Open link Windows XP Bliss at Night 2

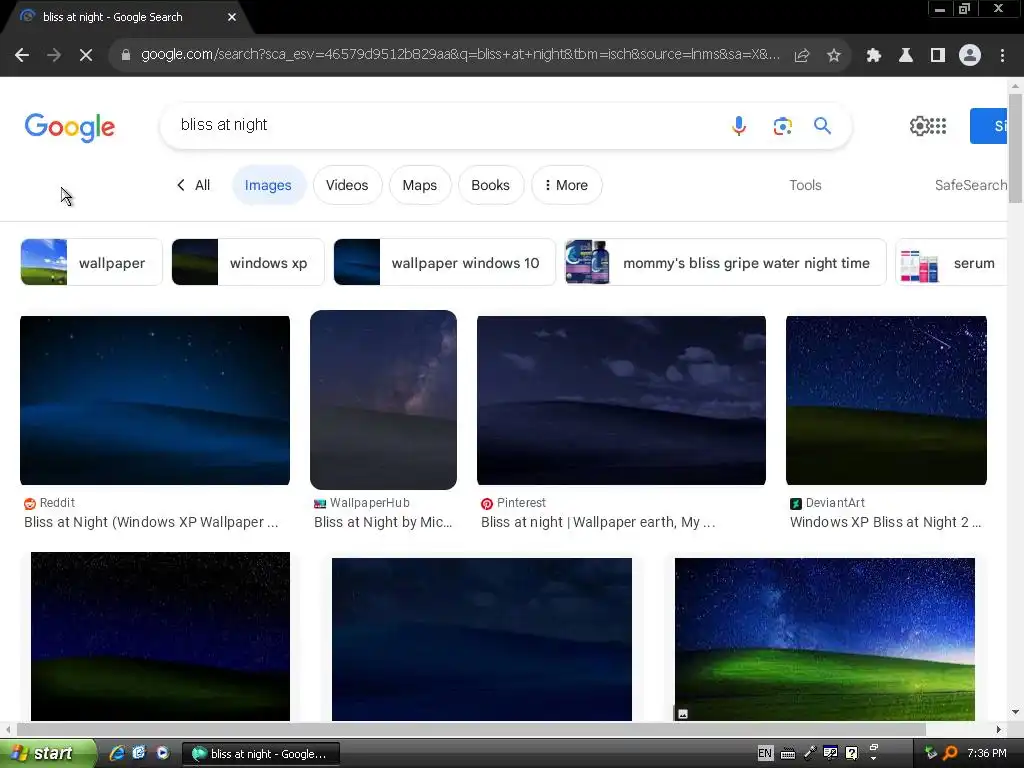tap(886, 522)
